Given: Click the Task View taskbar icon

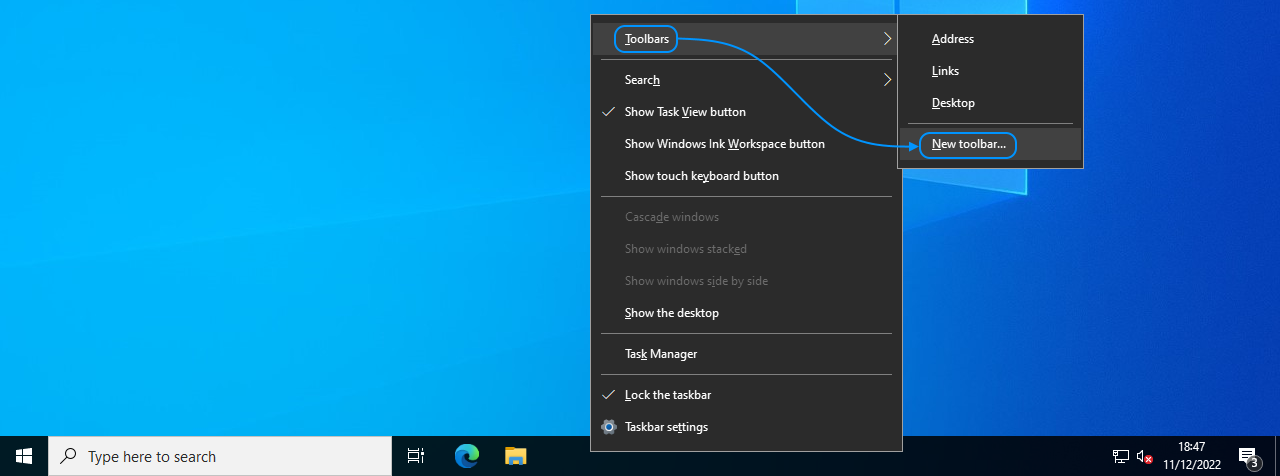Looking at the screenshot, I should pyautogui.click(x=416, y=456).
